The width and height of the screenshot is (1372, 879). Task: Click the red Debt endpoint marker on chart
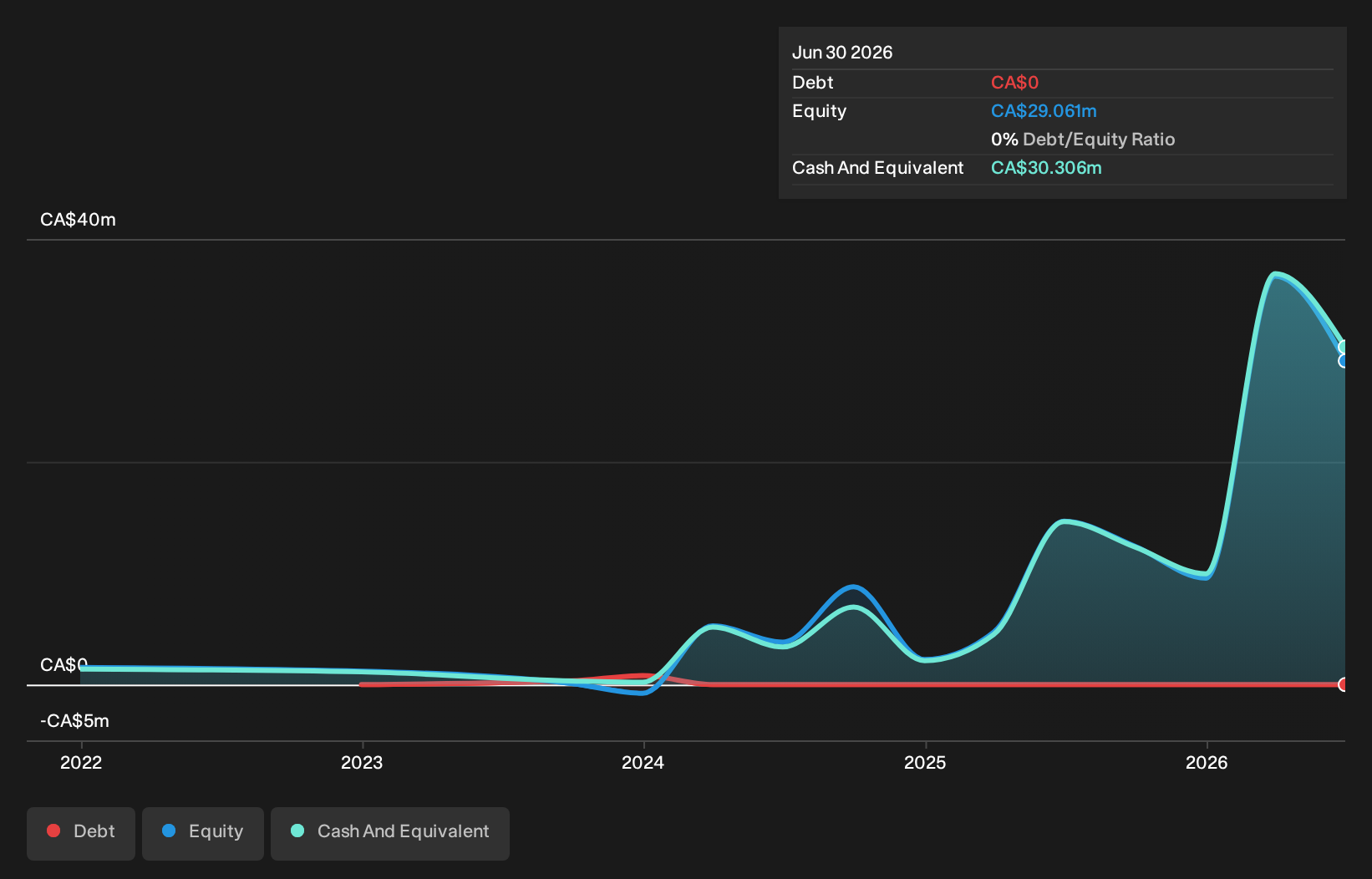[1344, 684]
